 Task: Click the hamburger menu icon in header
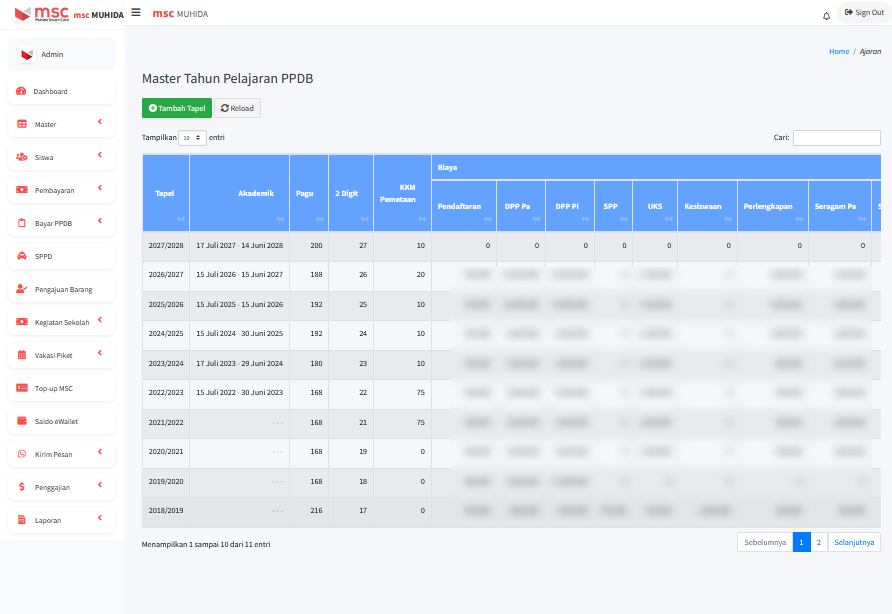point(136,12)
